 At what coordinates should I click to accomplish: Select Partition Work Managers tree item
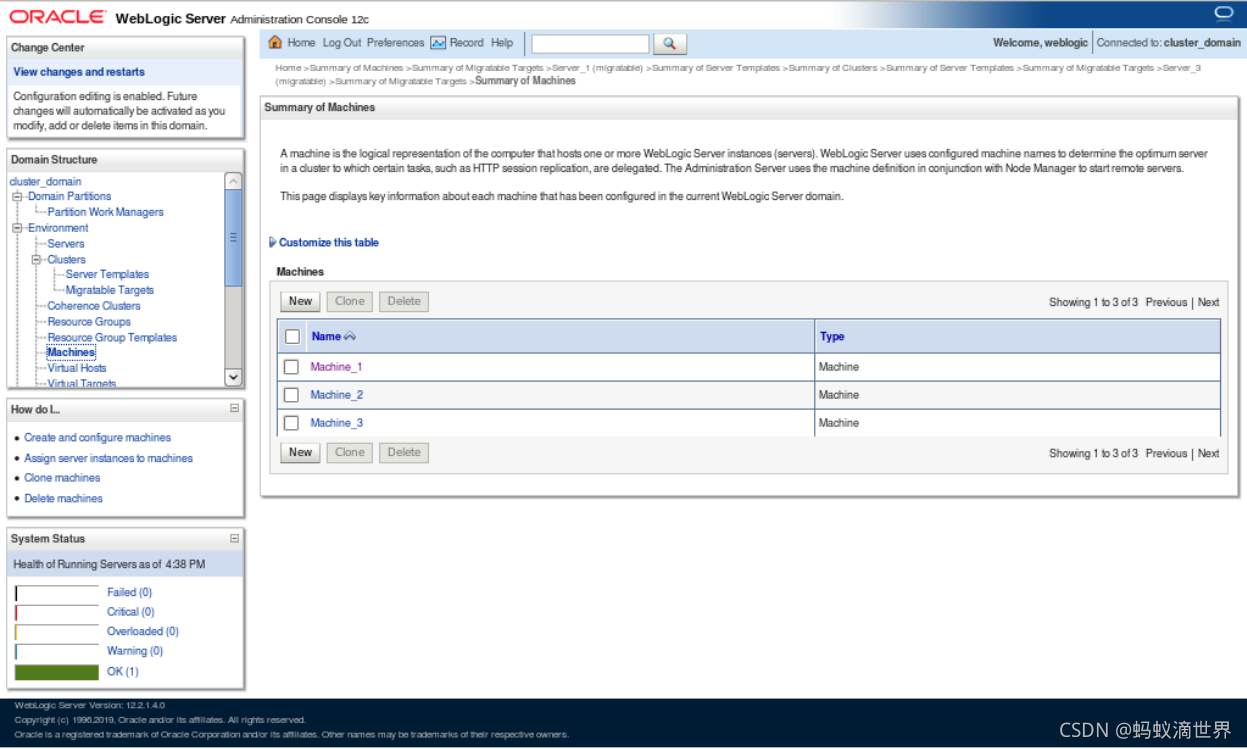click(x=105, y=212)
